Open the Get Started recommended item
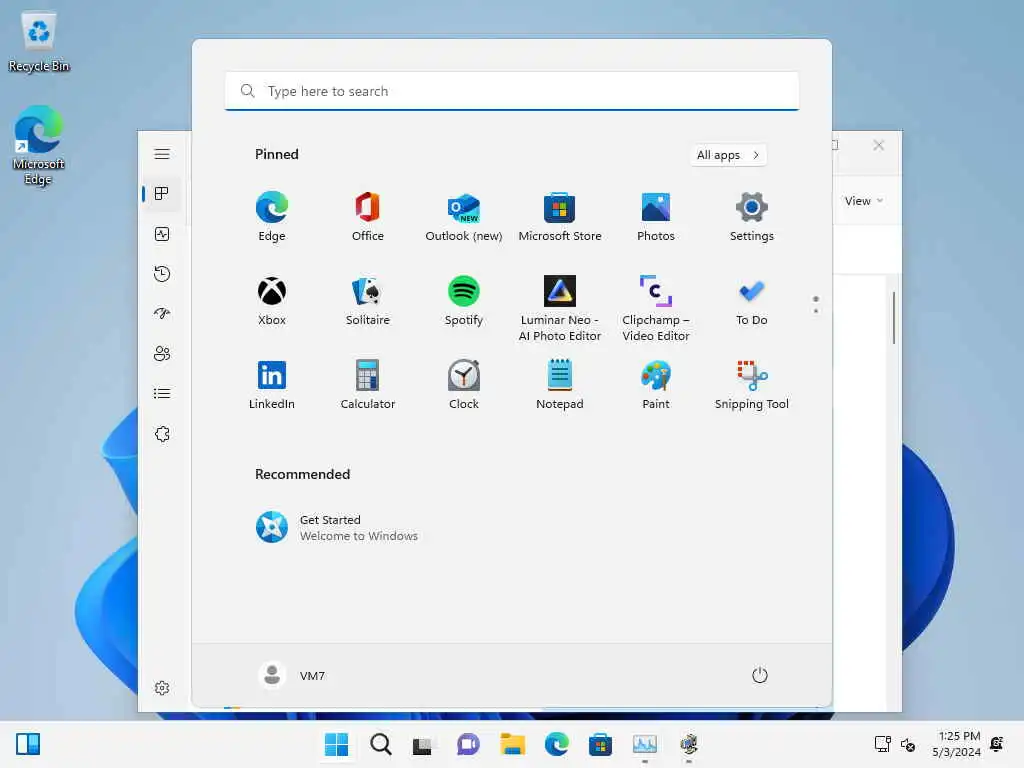1024x768 pixels. (337, 528)
